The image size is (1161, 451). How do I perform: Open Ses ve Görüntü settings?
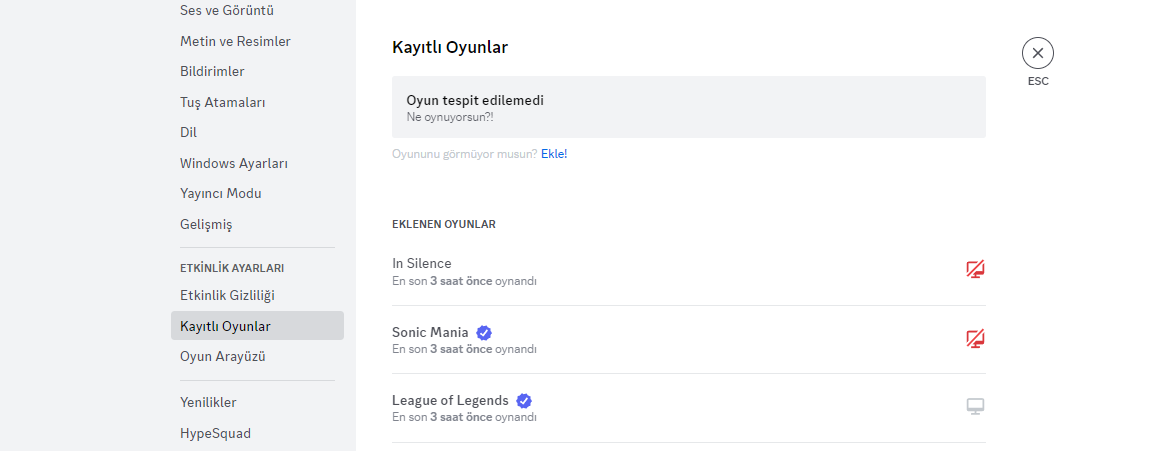pos(227,11)
